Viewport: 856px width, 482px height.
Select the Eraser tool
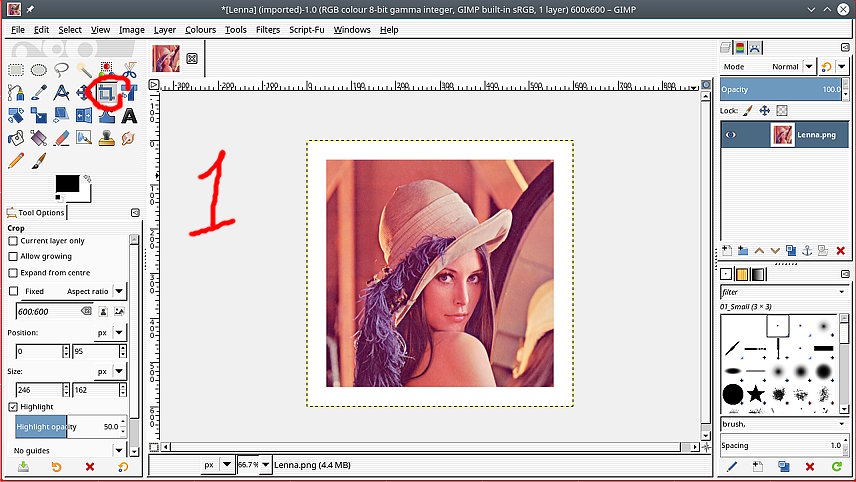pos(61,138)
